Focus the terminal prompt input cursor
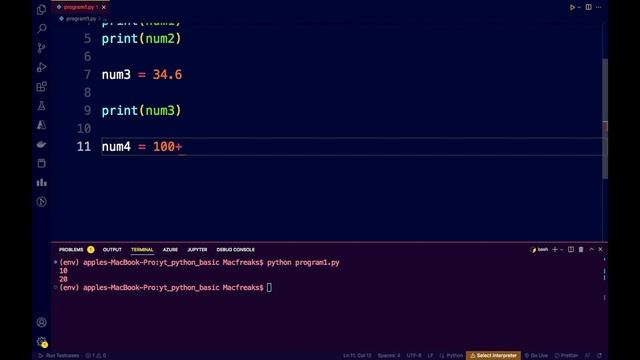This screenshot has height=360, width=640. (x=269, y=288)
